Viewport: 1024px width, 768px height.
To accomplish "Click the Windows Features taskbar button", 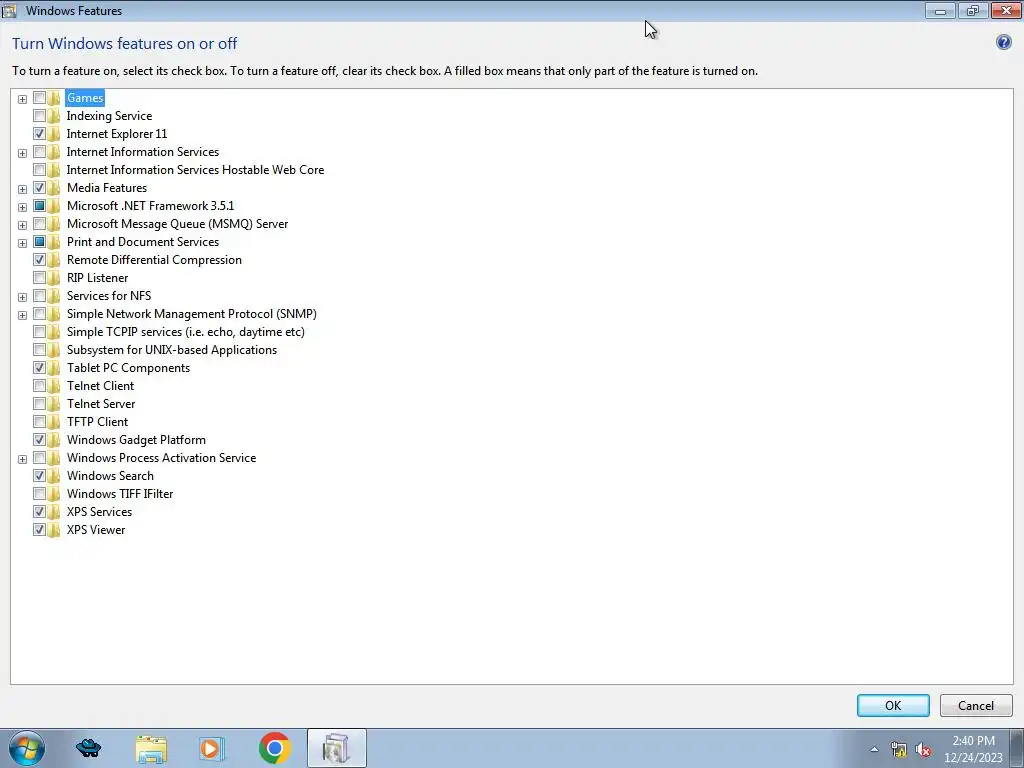I will pos(336,748).
